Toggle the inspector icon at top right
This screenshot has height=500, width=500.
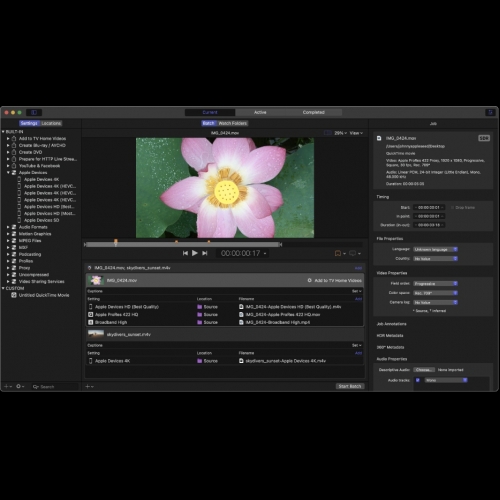point(491,112)
